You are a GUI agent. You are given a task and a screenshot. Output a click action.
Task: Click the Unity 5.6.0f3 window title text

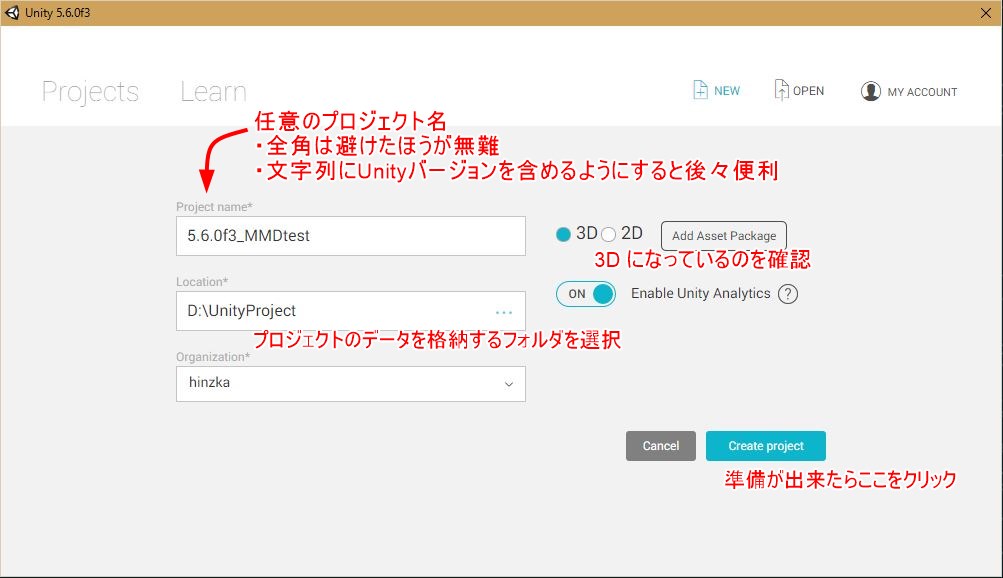click(58, 13)
